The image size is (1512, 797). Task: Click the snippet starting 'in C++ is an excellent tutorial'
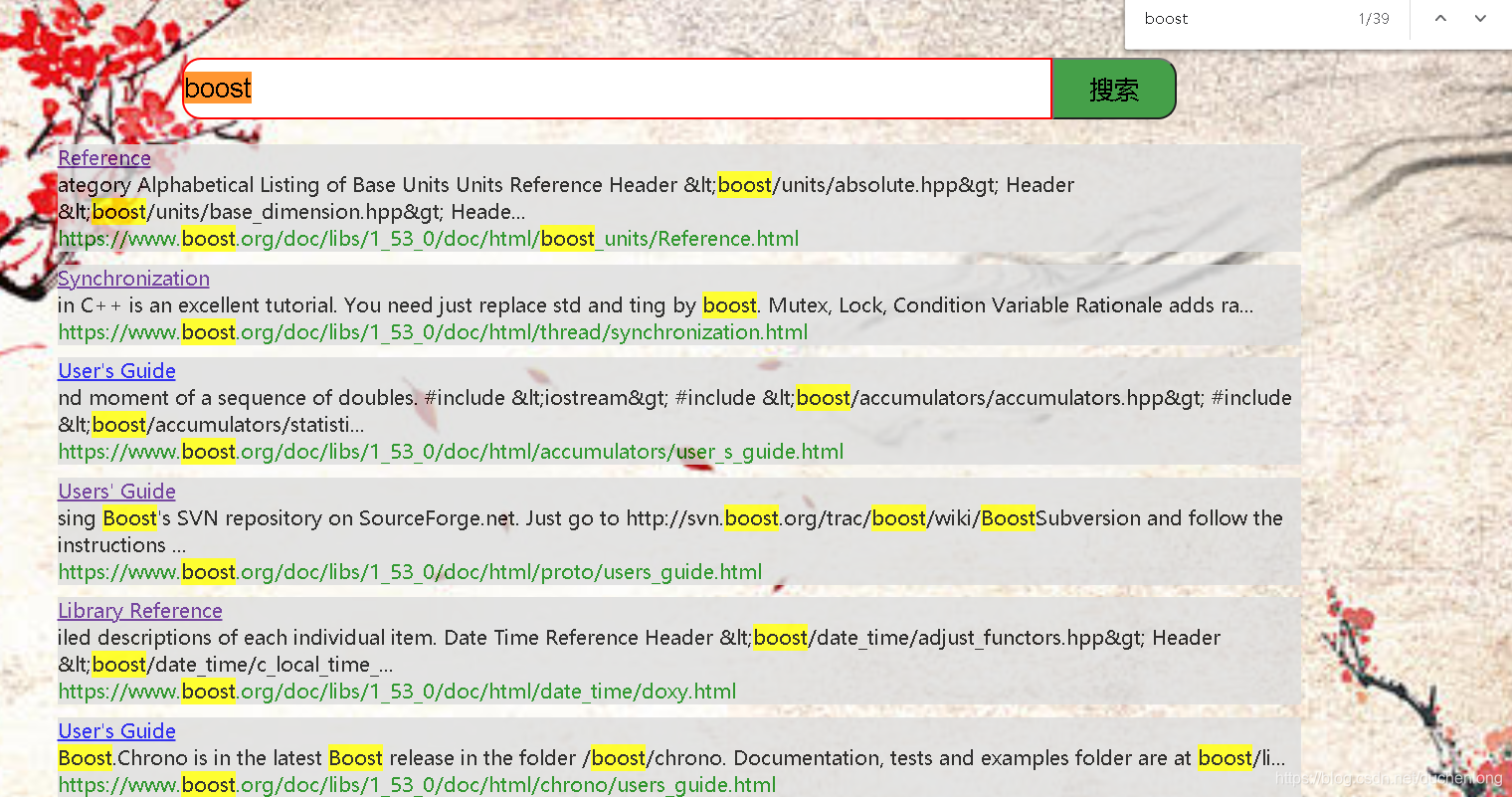(x=656, y=305)
